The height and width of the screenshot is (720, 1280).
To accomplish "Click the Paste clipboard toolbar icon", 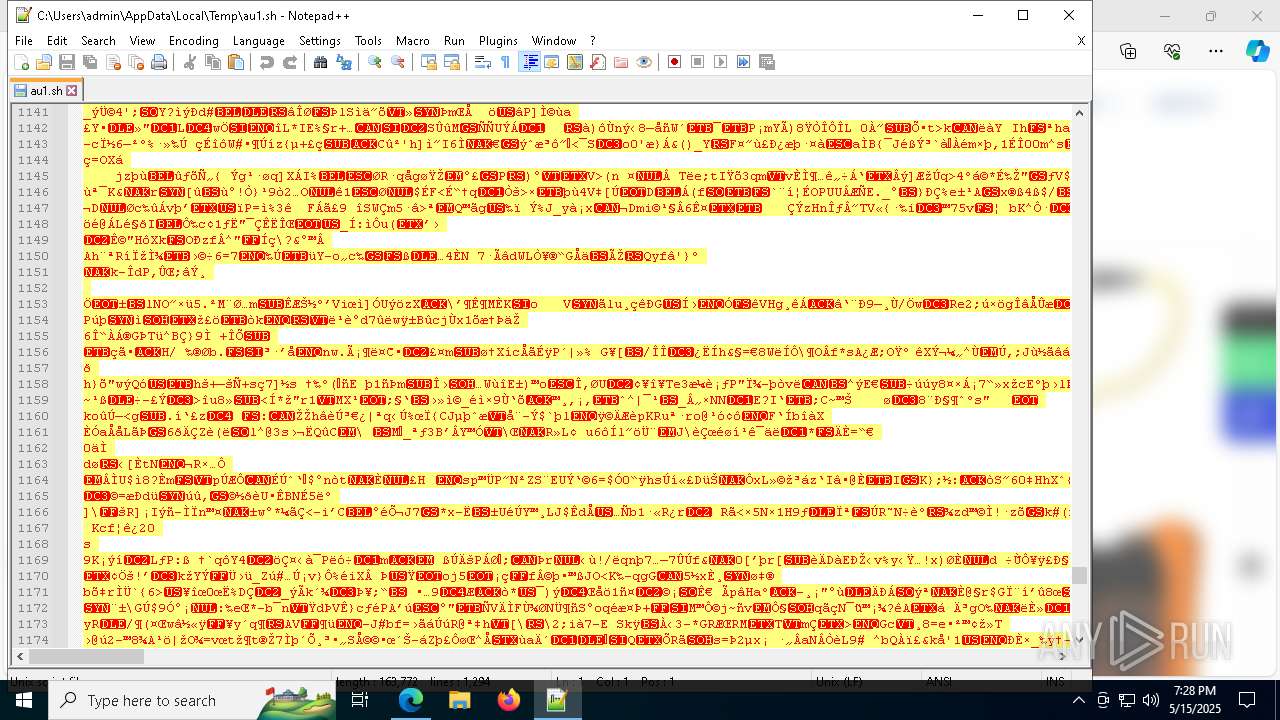I will tap(235, 62).
